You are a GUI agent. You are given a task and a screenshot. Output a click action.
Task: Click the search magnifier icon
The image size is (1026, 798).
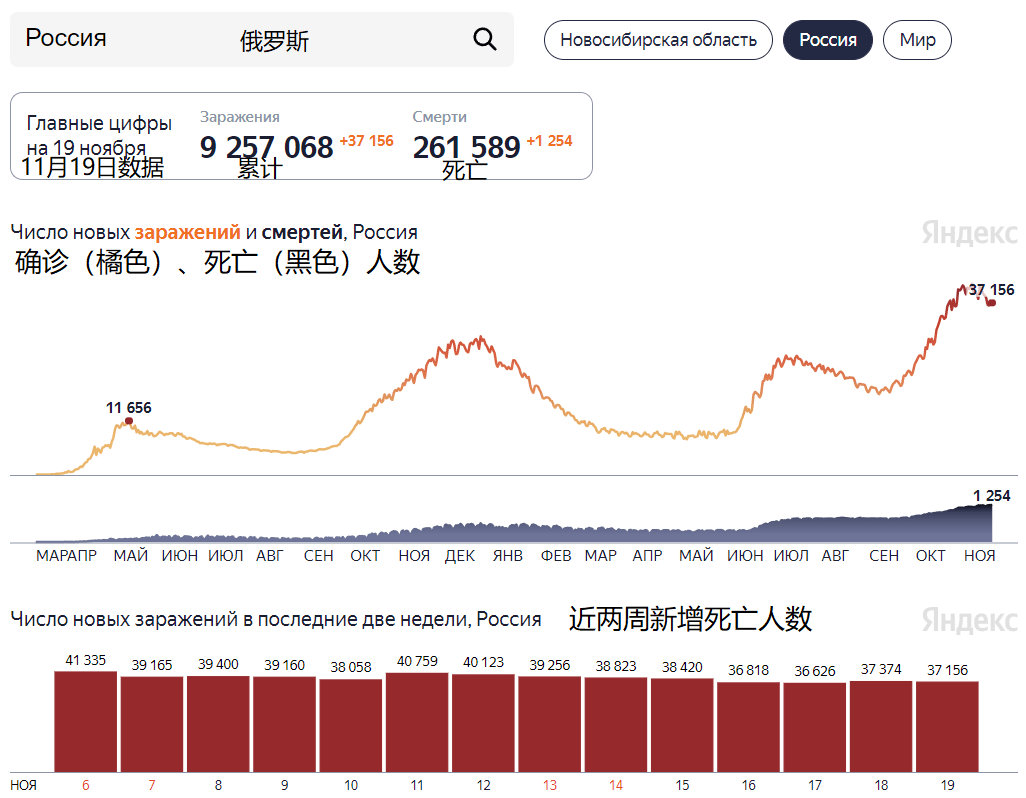484,39
